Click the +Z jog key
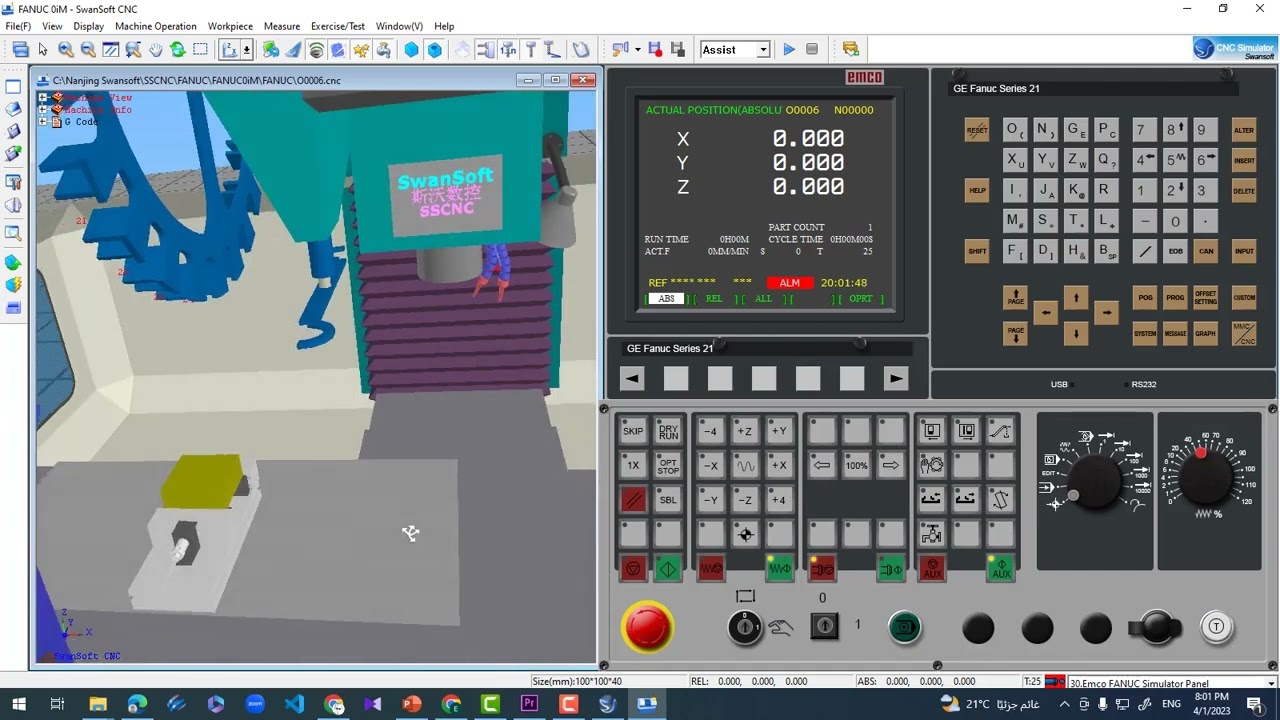 click(745, 432)
